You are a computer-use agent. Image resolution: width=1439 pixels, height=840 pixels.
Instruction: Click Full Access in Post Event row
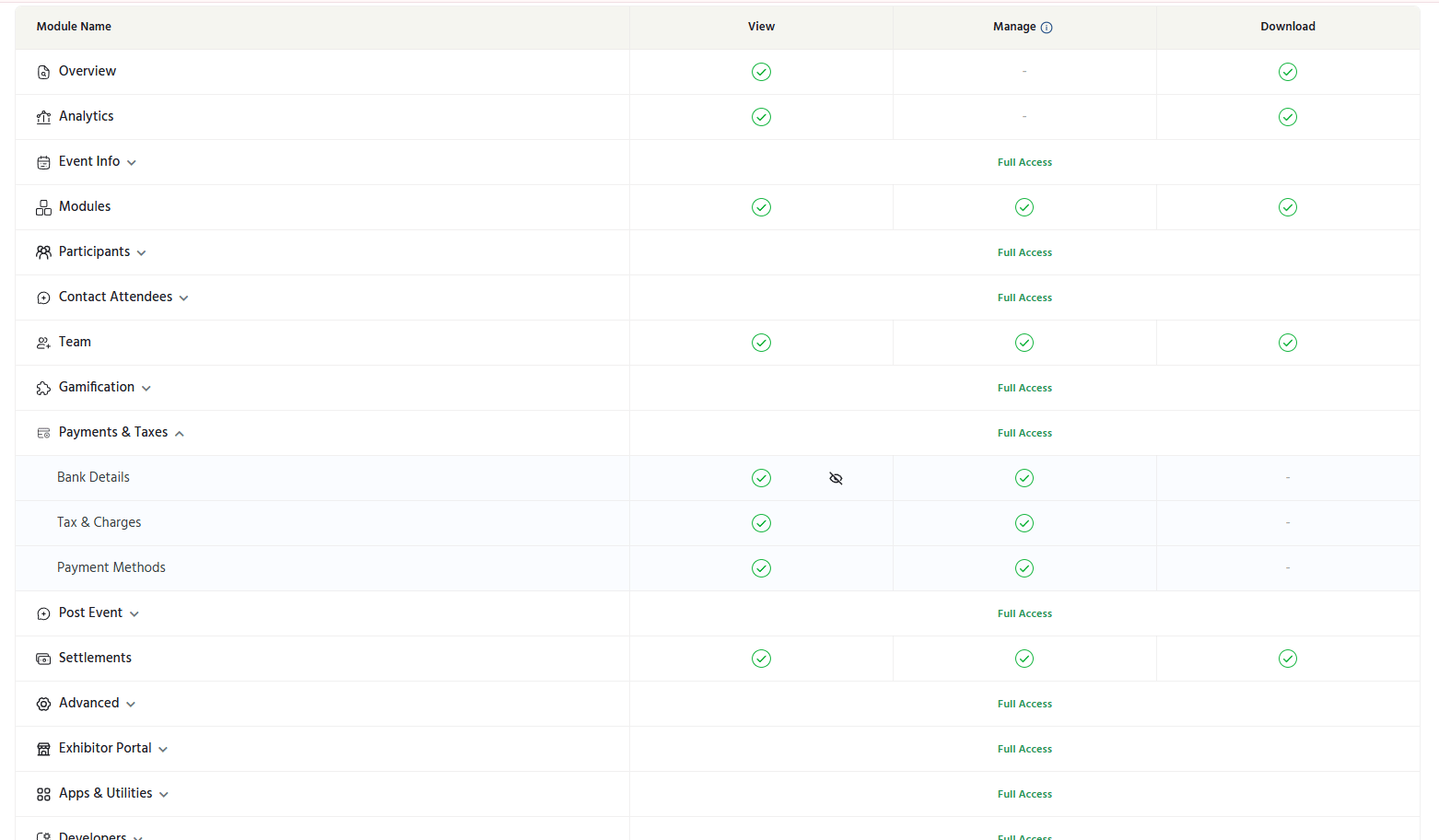pyautogui.click(x=1024, y=613)
